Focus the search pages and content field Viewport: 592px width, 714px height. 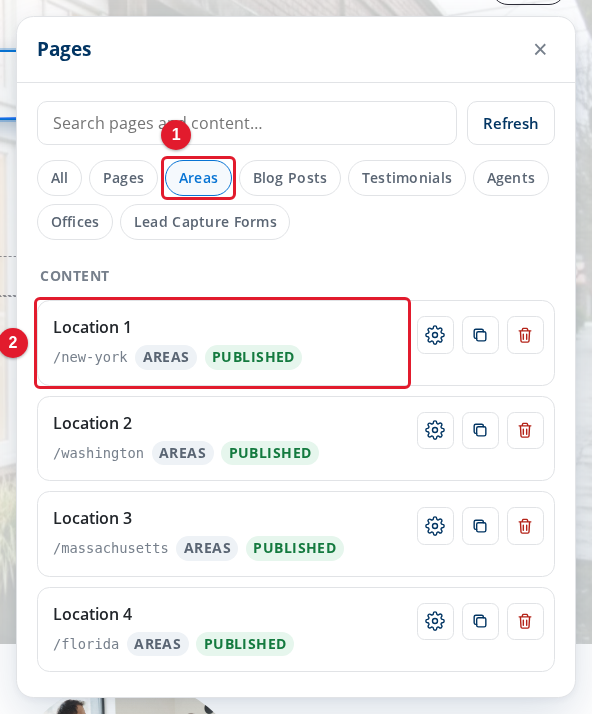[x=247, y=123]
